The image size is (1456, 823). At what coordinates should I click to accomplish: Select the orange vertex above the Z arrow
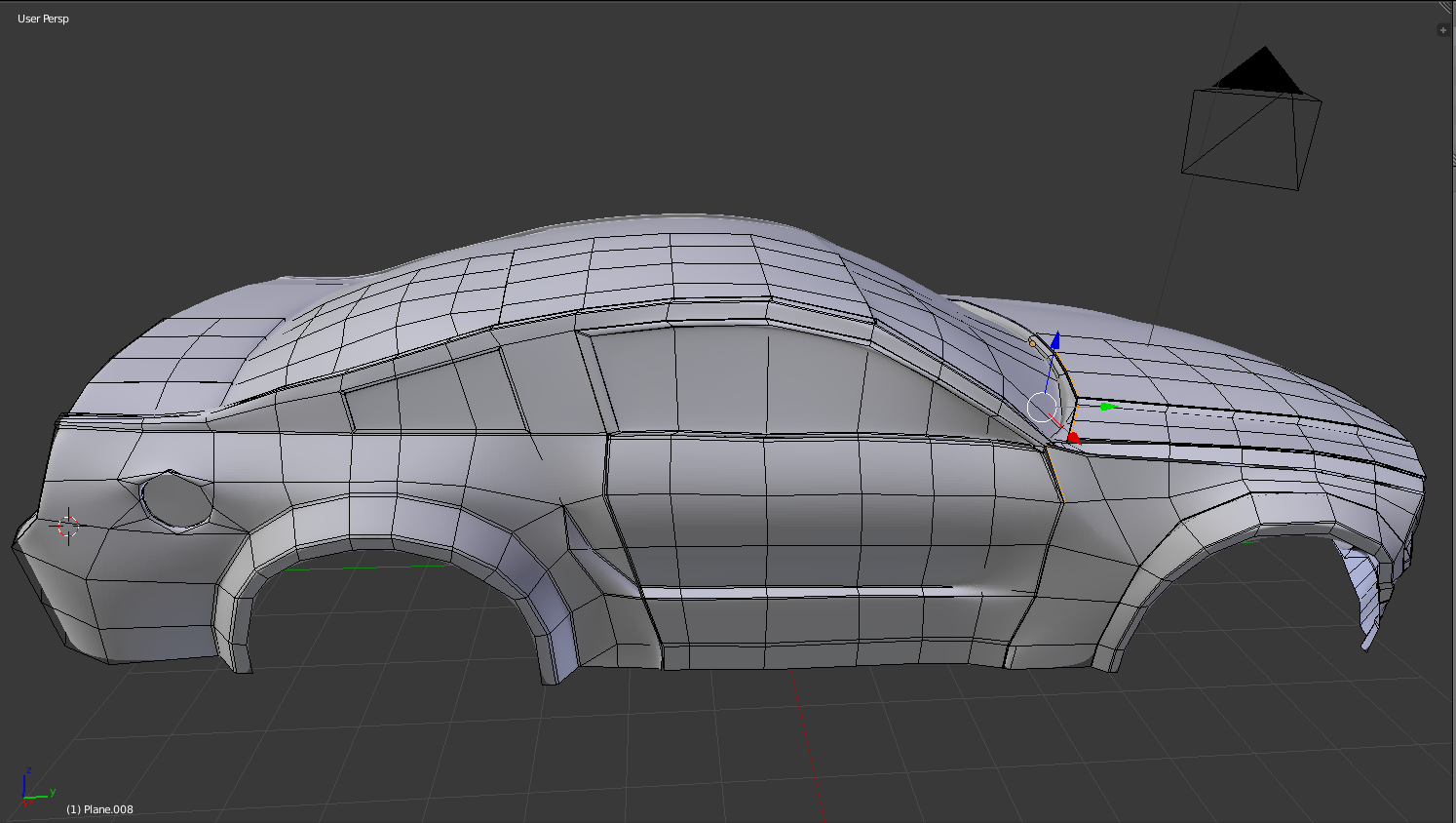pyautogui.click(x=1033, y=343)
